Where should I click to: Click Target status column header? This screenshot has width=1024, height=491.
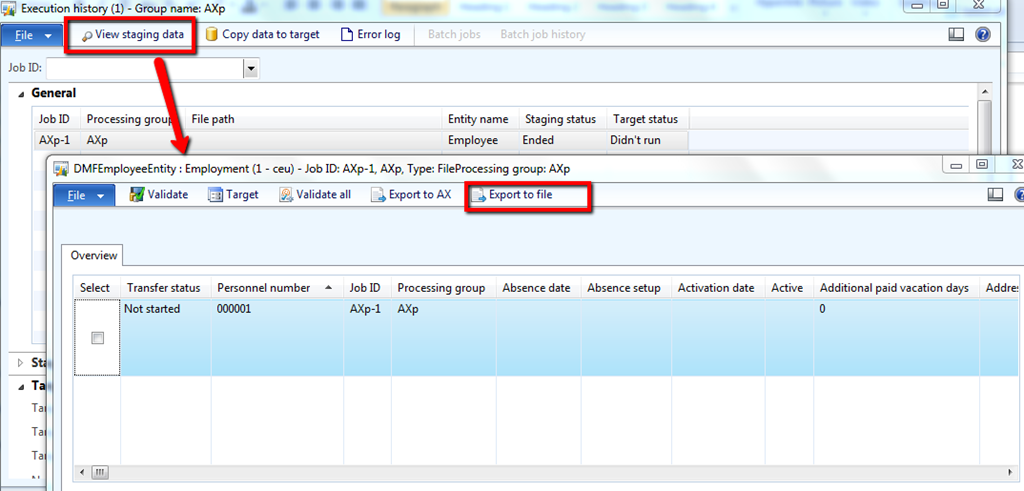[648, 119]
